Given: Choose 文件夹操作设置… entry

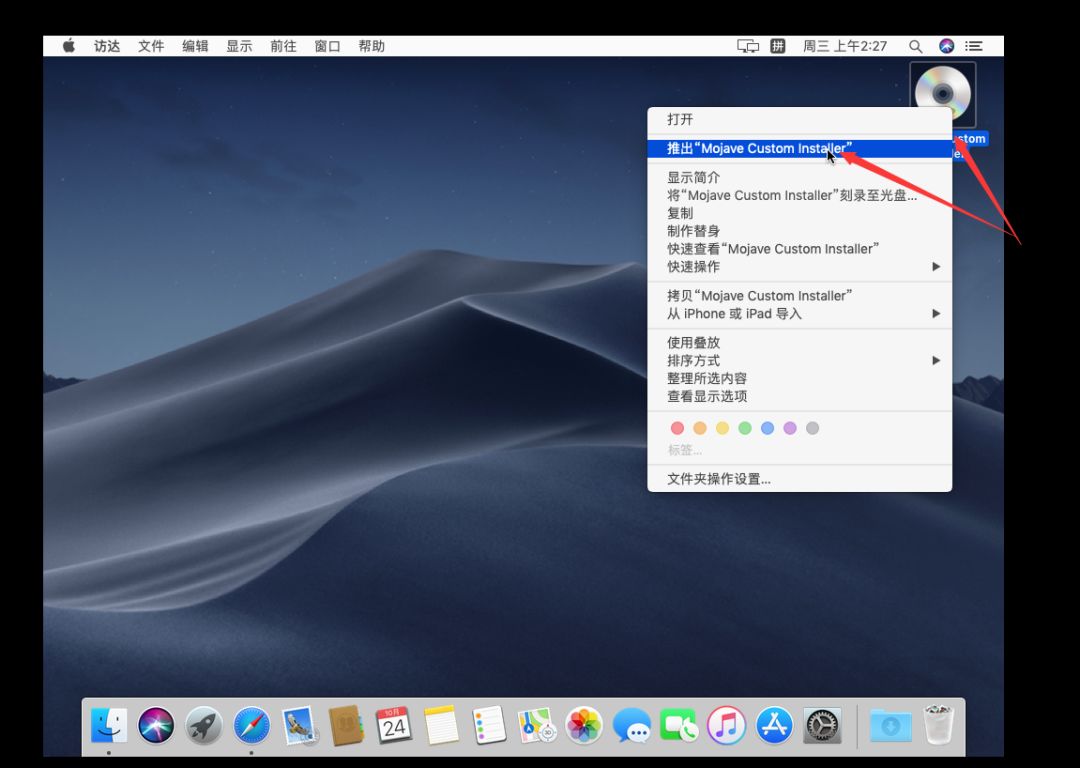Looking at the screenshot, I should click(x=800, y=479).
